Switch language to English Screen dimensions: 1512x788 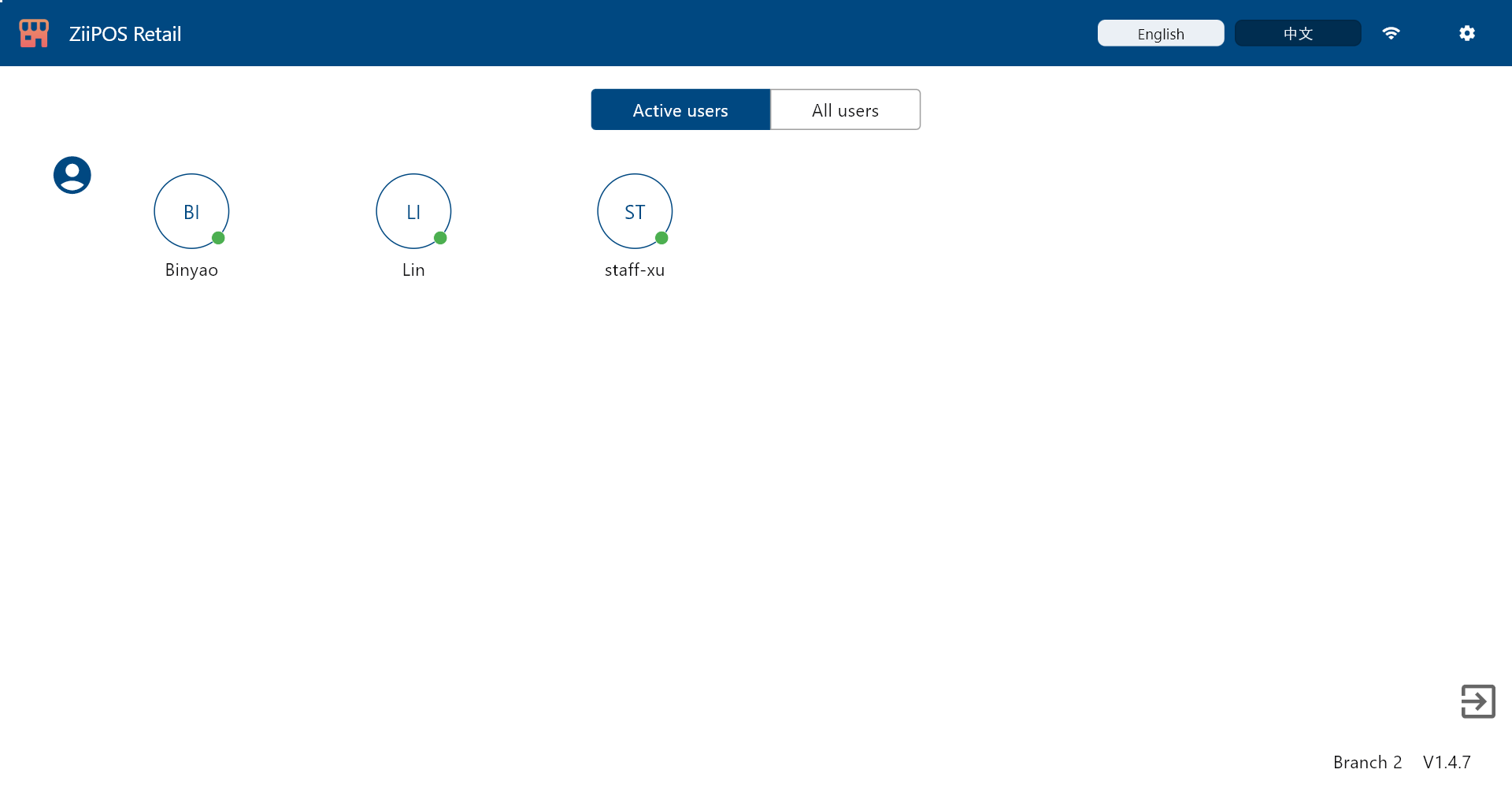tap(1160, 33)
